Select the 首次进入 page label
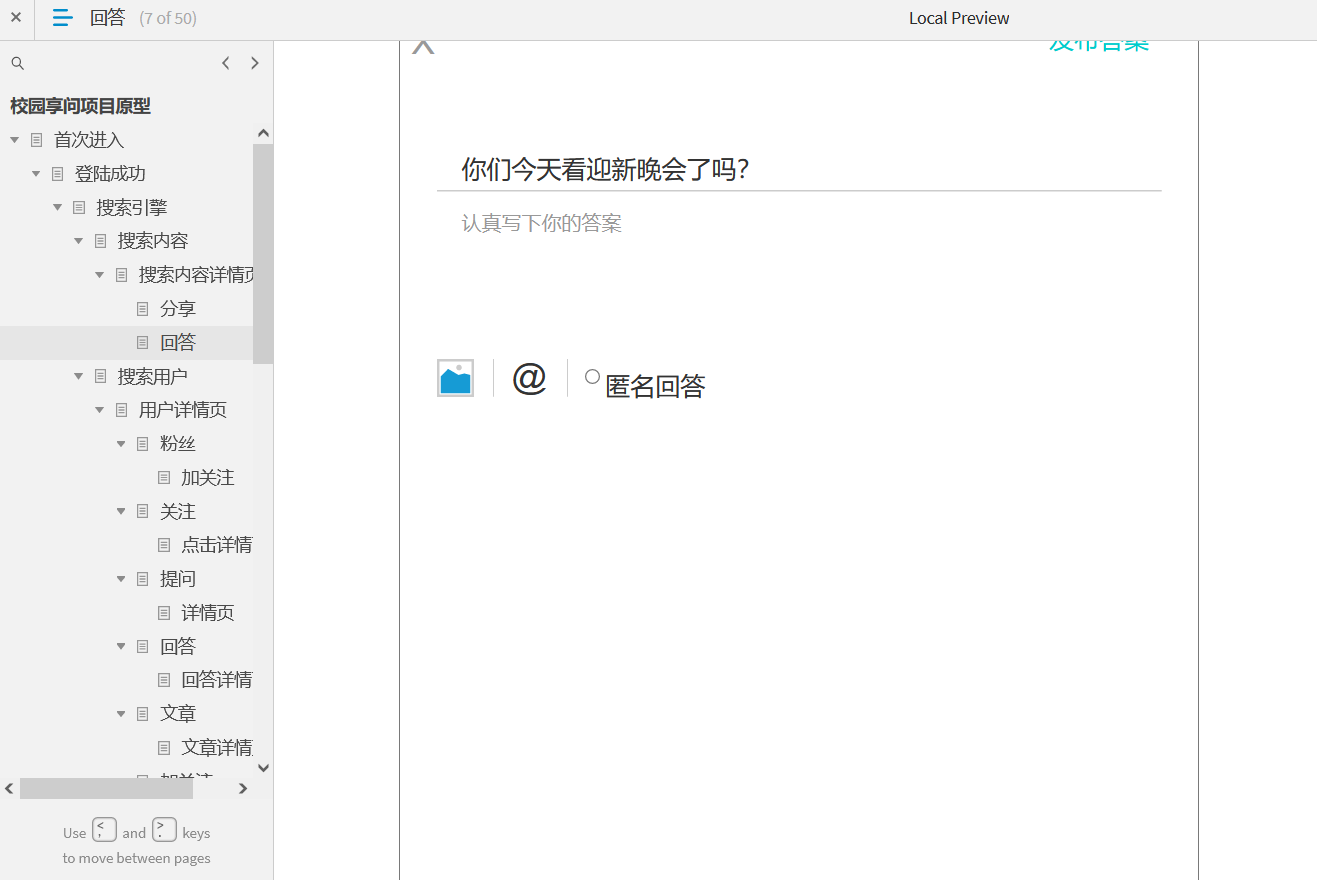This screenshot has width=1317, height=880. (x=89, y=140)
